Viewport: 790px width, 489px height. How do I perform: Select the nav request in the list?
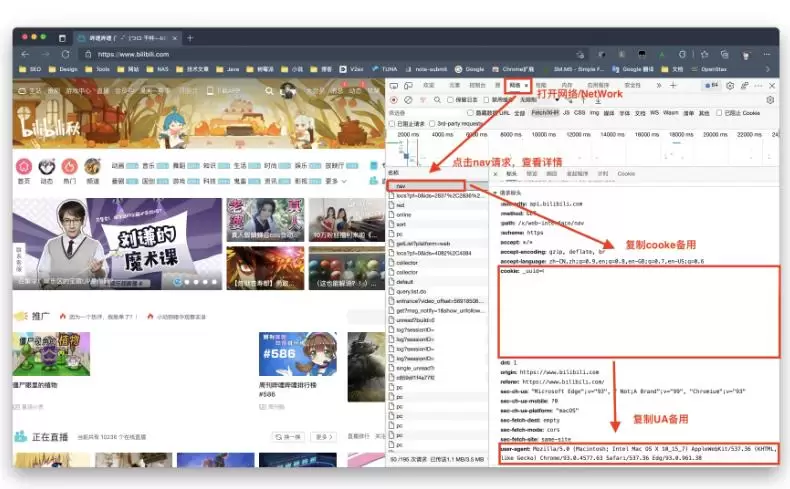coord(437,186)
